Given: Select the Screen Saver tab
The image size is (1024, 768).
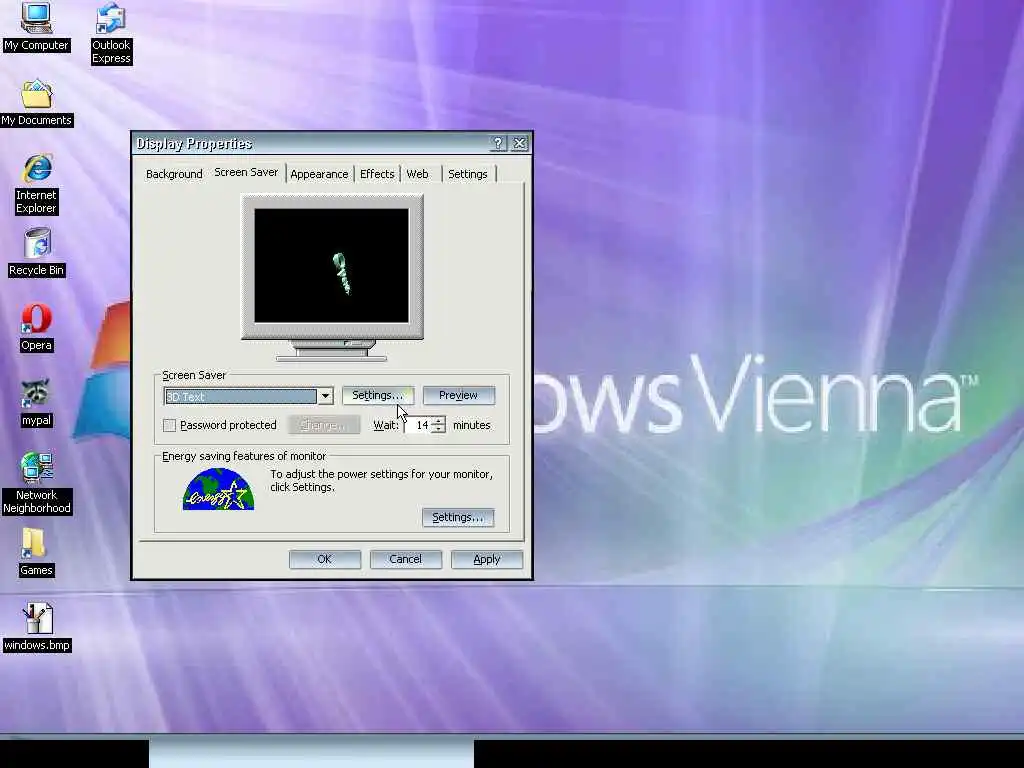Looking at the screenshot, I should point(246,172).
